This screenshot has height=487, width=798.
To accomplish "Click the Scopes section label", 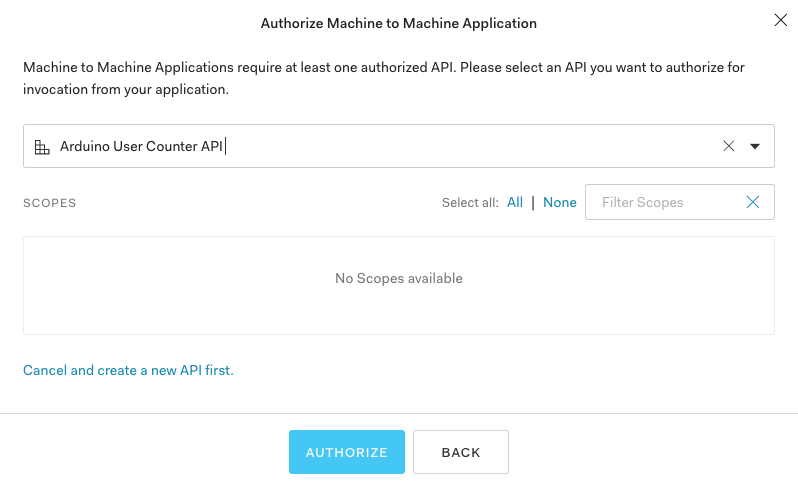I will pos(50,203).
